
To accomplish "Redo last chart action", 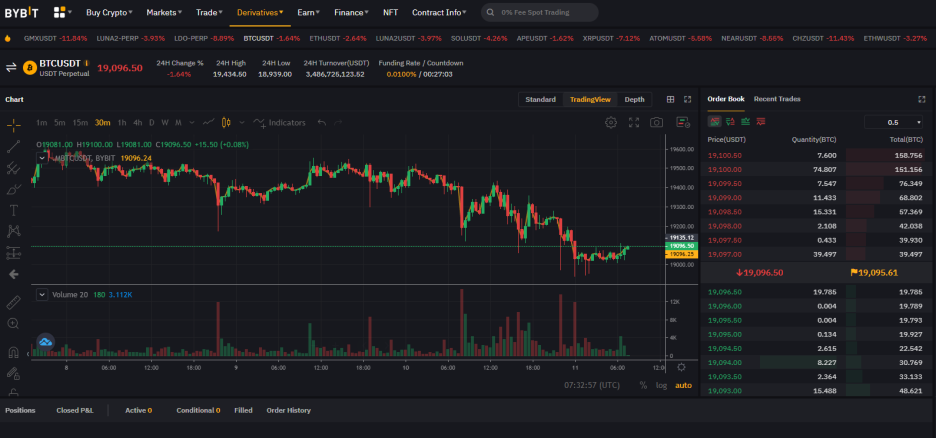I will pyautogui.click(x=338, y=122).
